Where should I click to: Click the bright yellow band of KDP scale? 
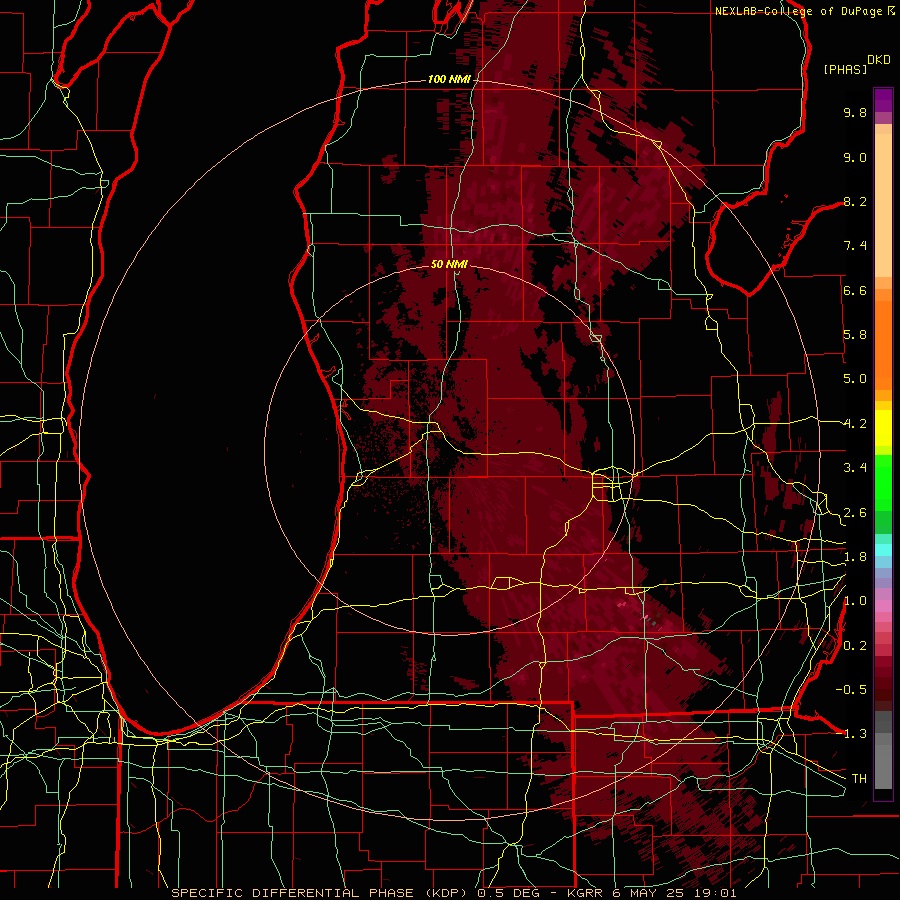(x=883, y=428)
